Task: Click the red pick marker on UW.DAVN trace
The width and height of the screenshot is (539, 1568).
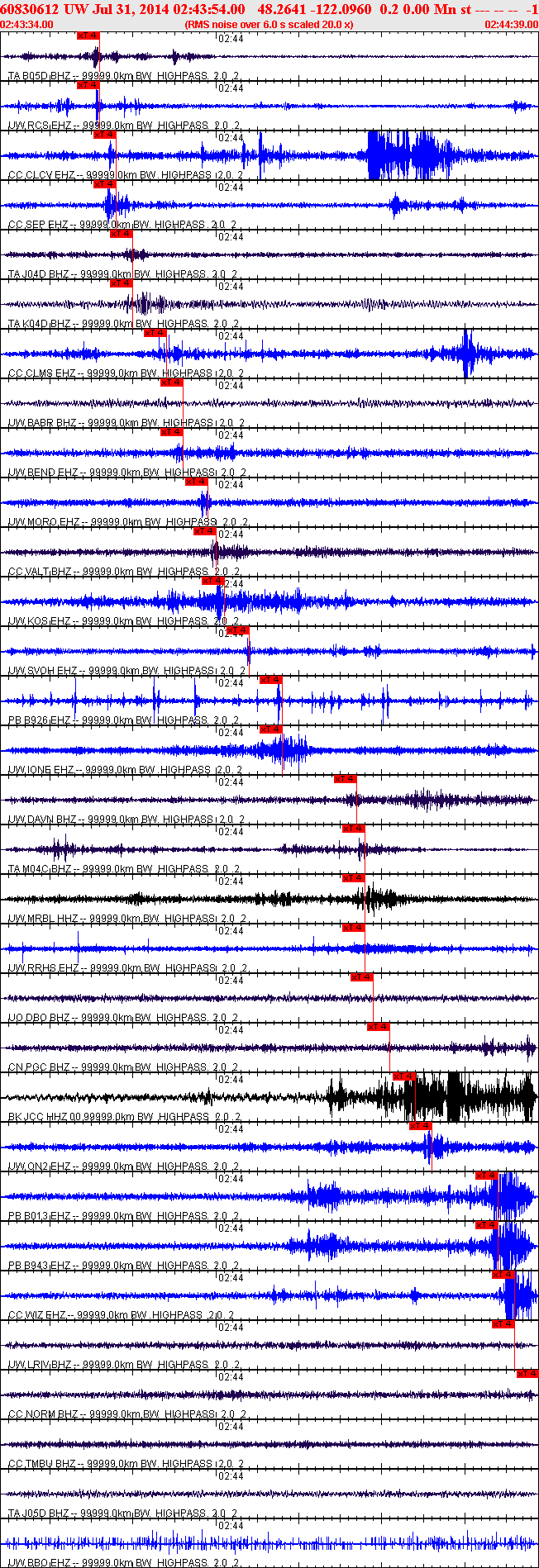Action: pyautogui.click(x=346, y=779)
